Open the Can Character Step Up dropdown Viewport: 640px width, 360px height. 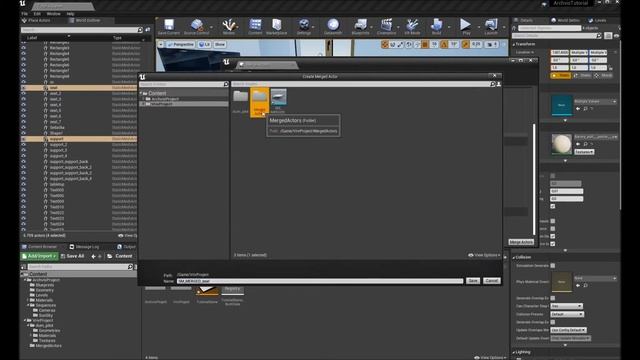click(566, 306)
